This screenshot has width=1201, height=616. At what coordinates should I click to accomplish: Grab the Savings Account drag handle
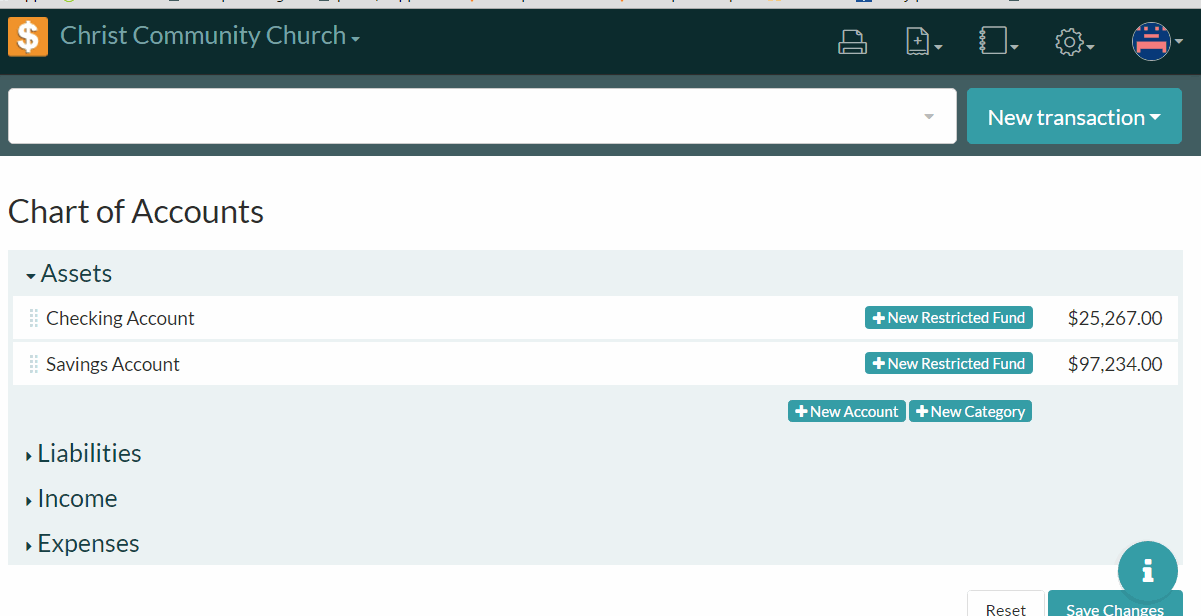click(33, 365)
